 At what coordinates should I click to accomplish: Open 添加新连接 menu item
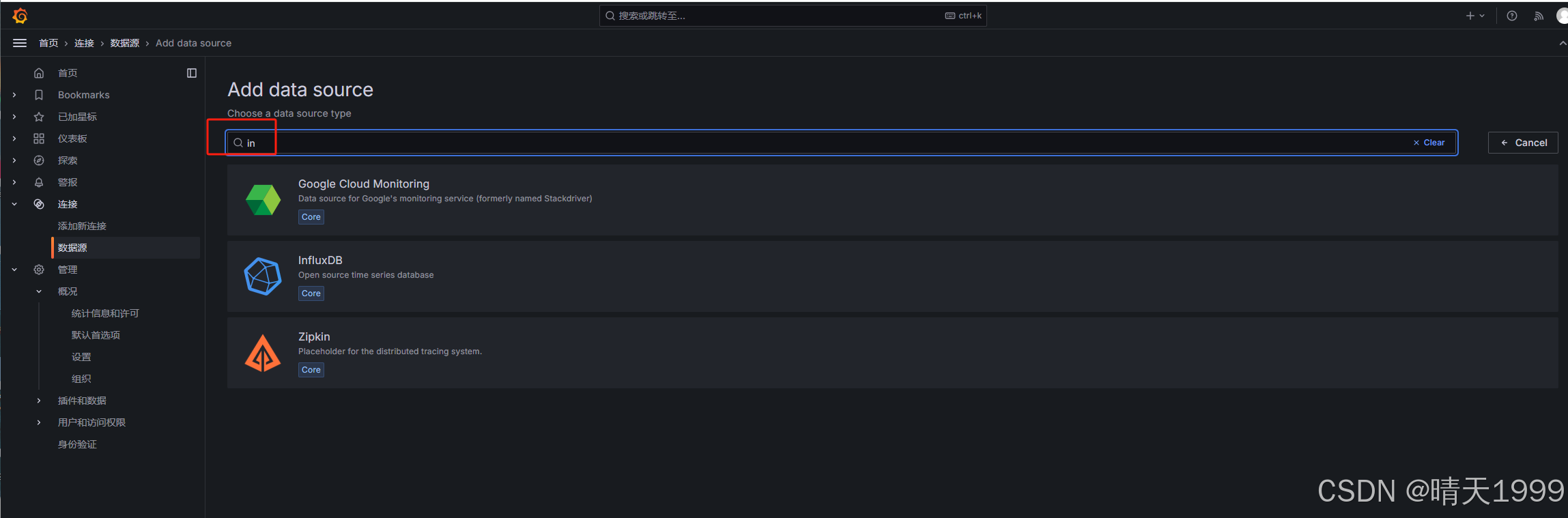[x=82, y=226]
